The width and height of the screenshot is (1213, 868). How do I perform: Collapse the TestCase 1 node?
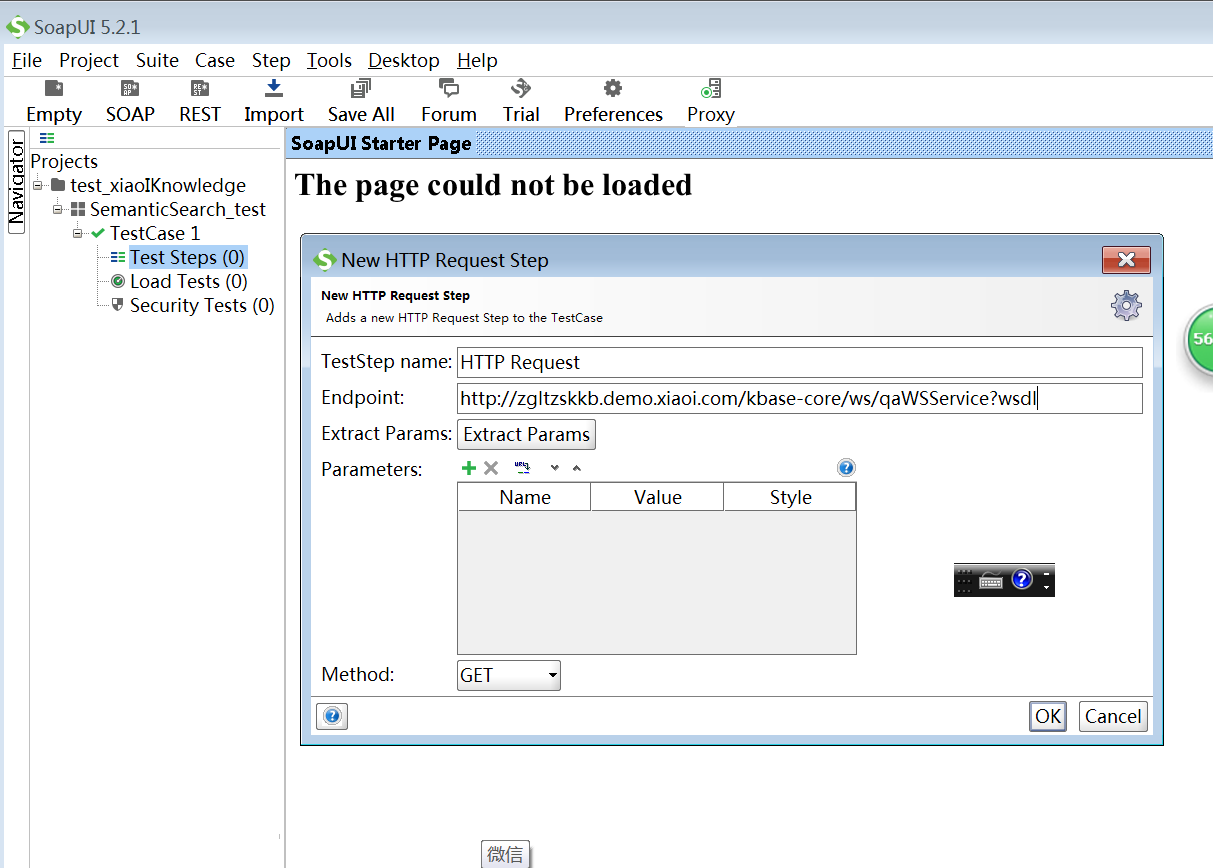click(78, 233)
